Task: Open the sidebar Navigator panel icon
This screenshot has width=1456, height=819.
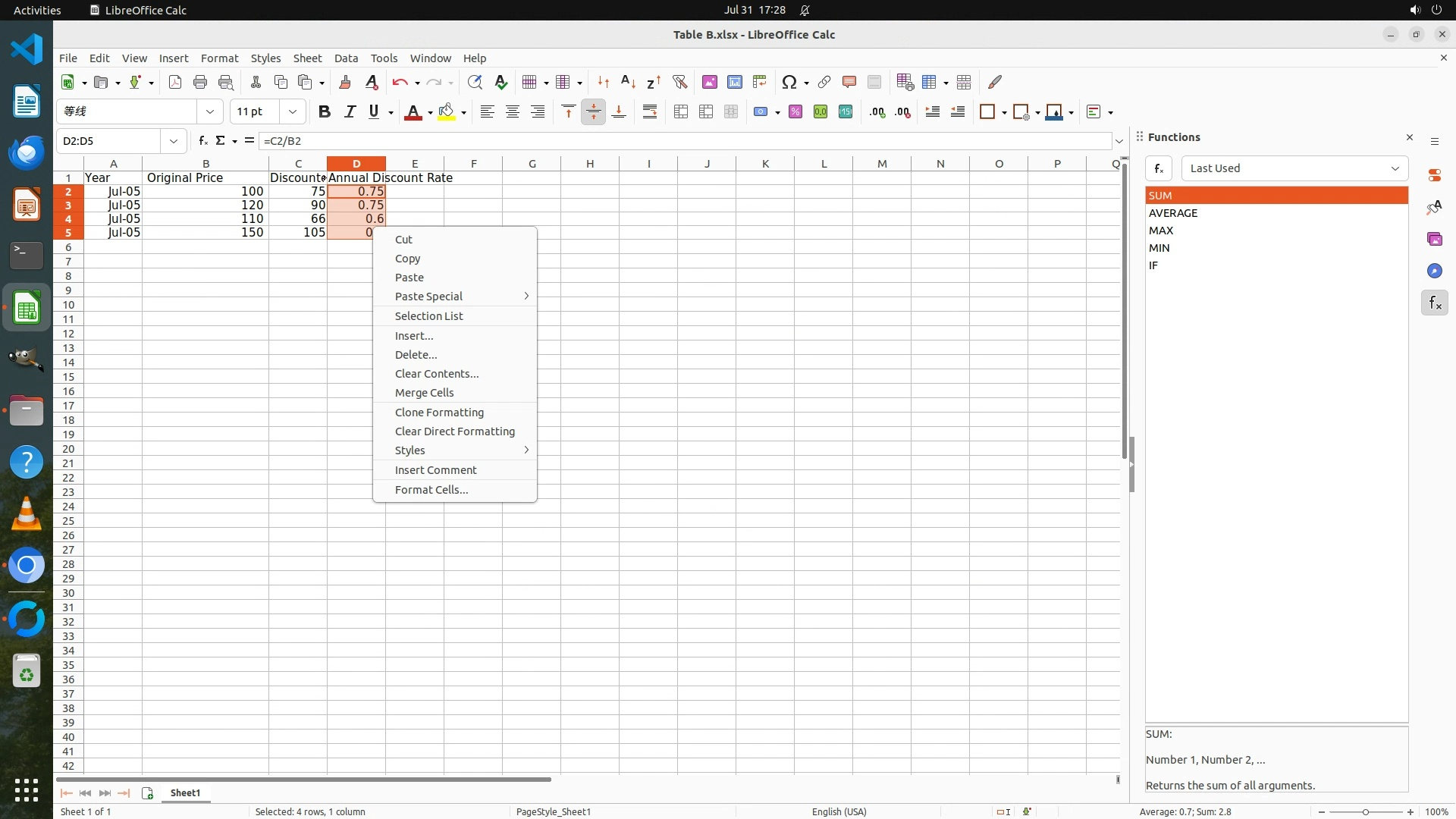Action: tap(1434, 271)
